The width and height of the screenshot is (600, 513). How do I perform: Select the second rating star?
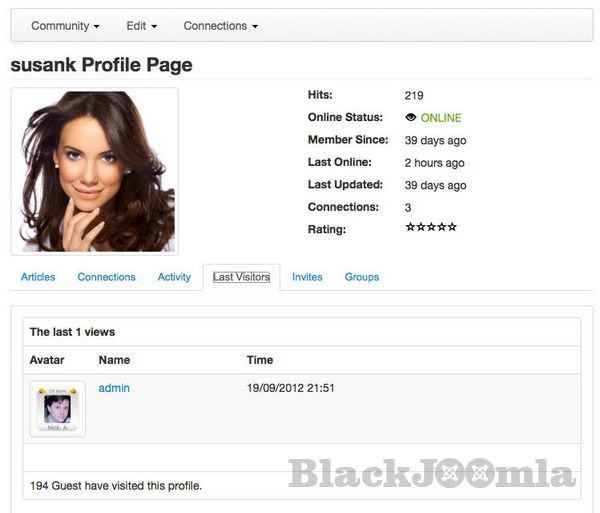coord(421,227)
